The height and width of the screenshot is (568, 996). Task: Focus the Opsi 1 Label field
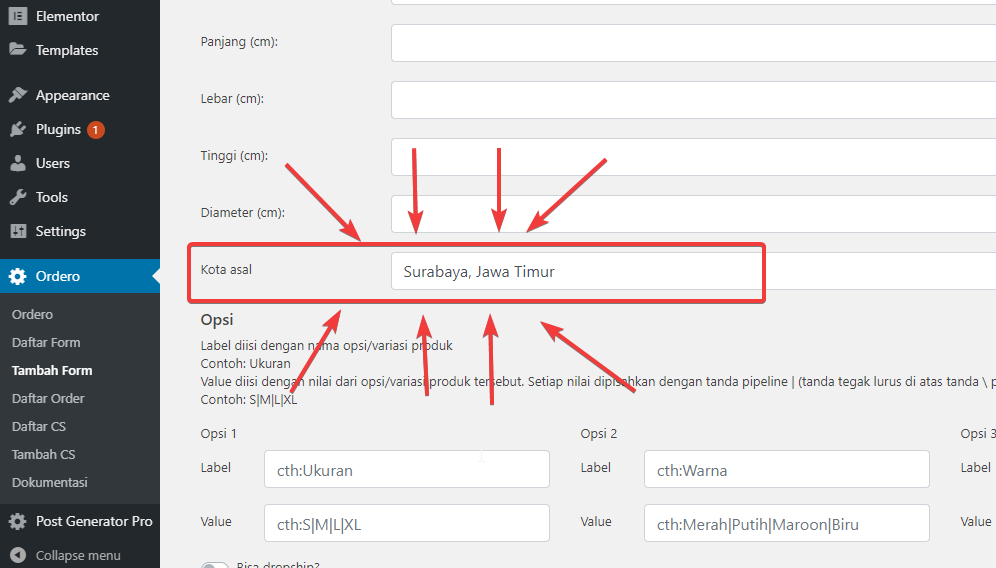(406, 469)
